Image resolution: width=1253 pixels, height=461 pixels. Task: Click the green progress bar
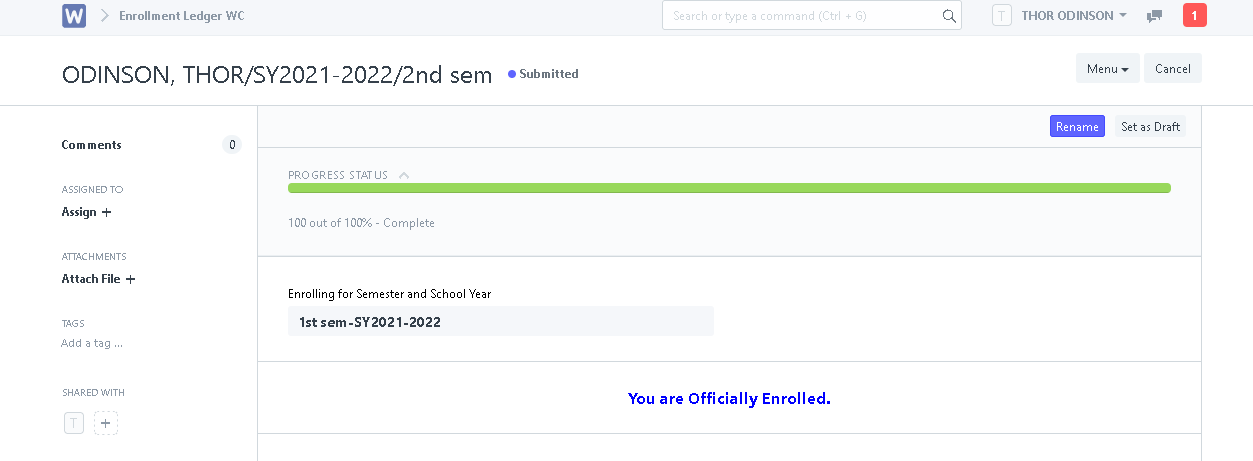[x=729, y=188]
